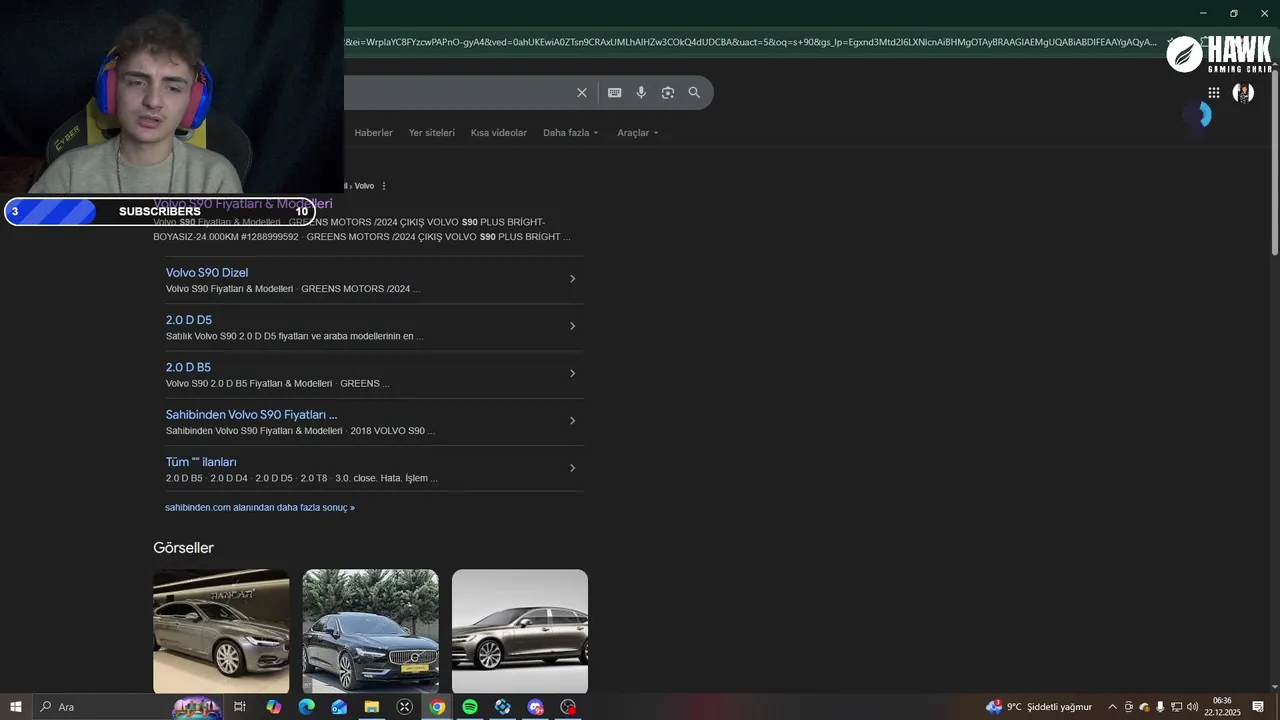Open the Tüm "" ilanları link

[201, 462]
